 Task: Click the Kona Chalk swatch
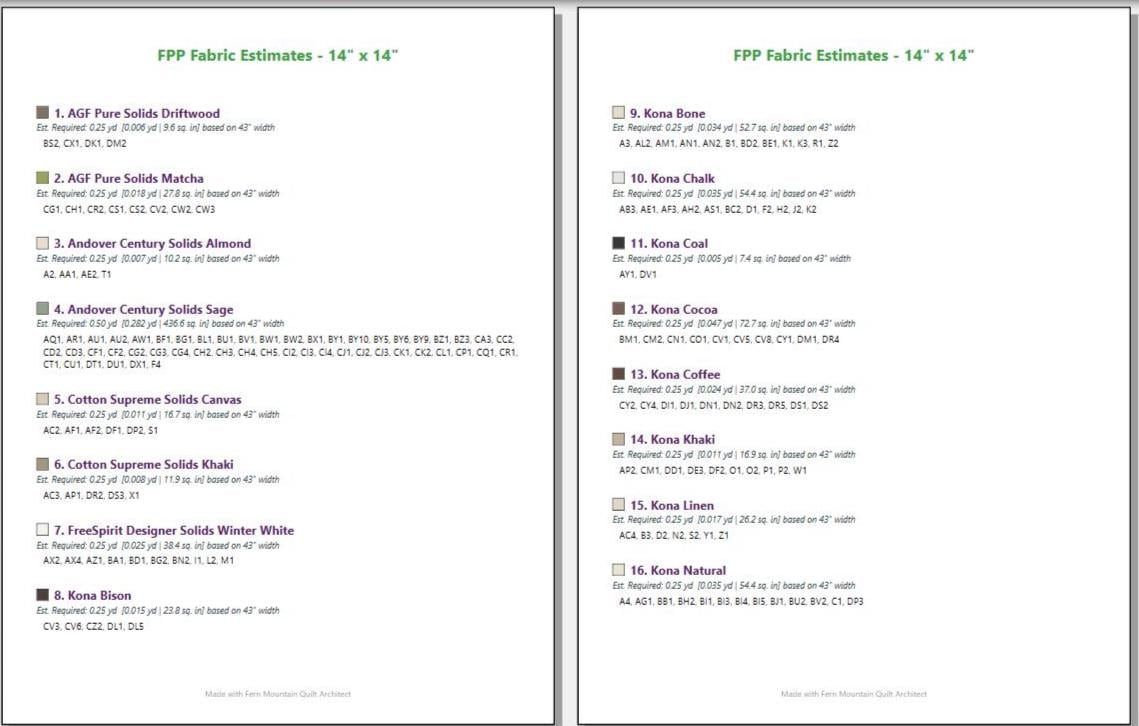(x=618, y=177)
